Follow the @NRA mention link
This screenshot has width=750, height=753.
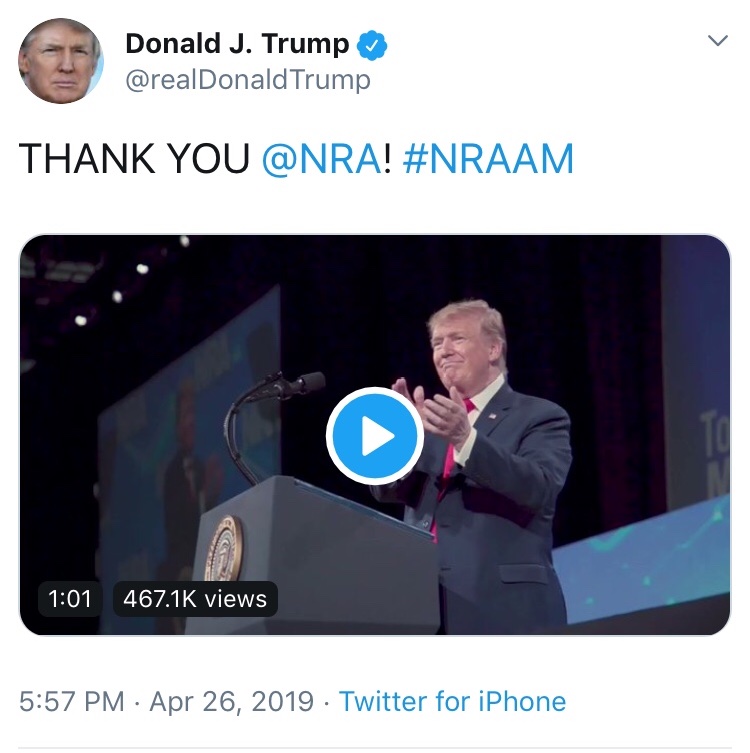[x=321, y=159]
